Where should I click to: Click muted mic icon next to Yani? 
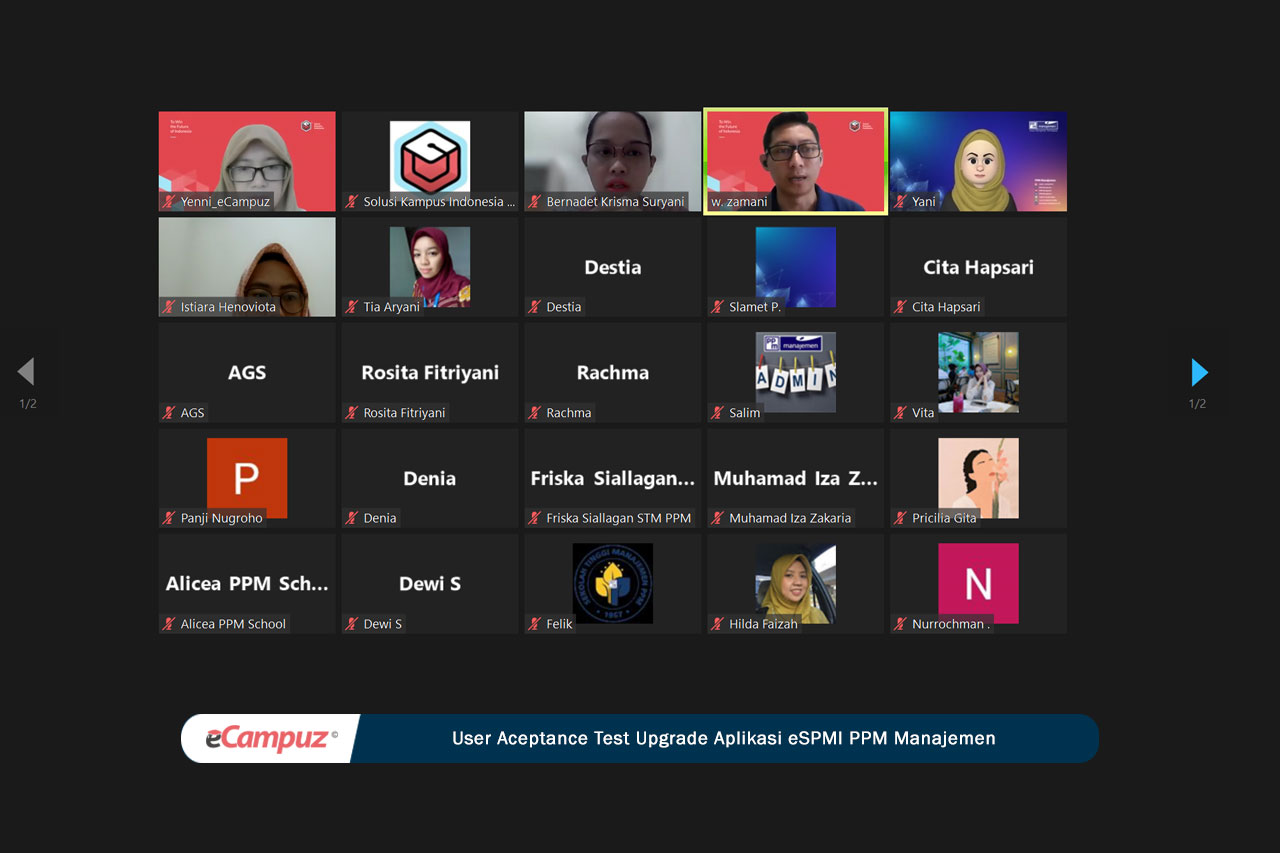(901, 202)
